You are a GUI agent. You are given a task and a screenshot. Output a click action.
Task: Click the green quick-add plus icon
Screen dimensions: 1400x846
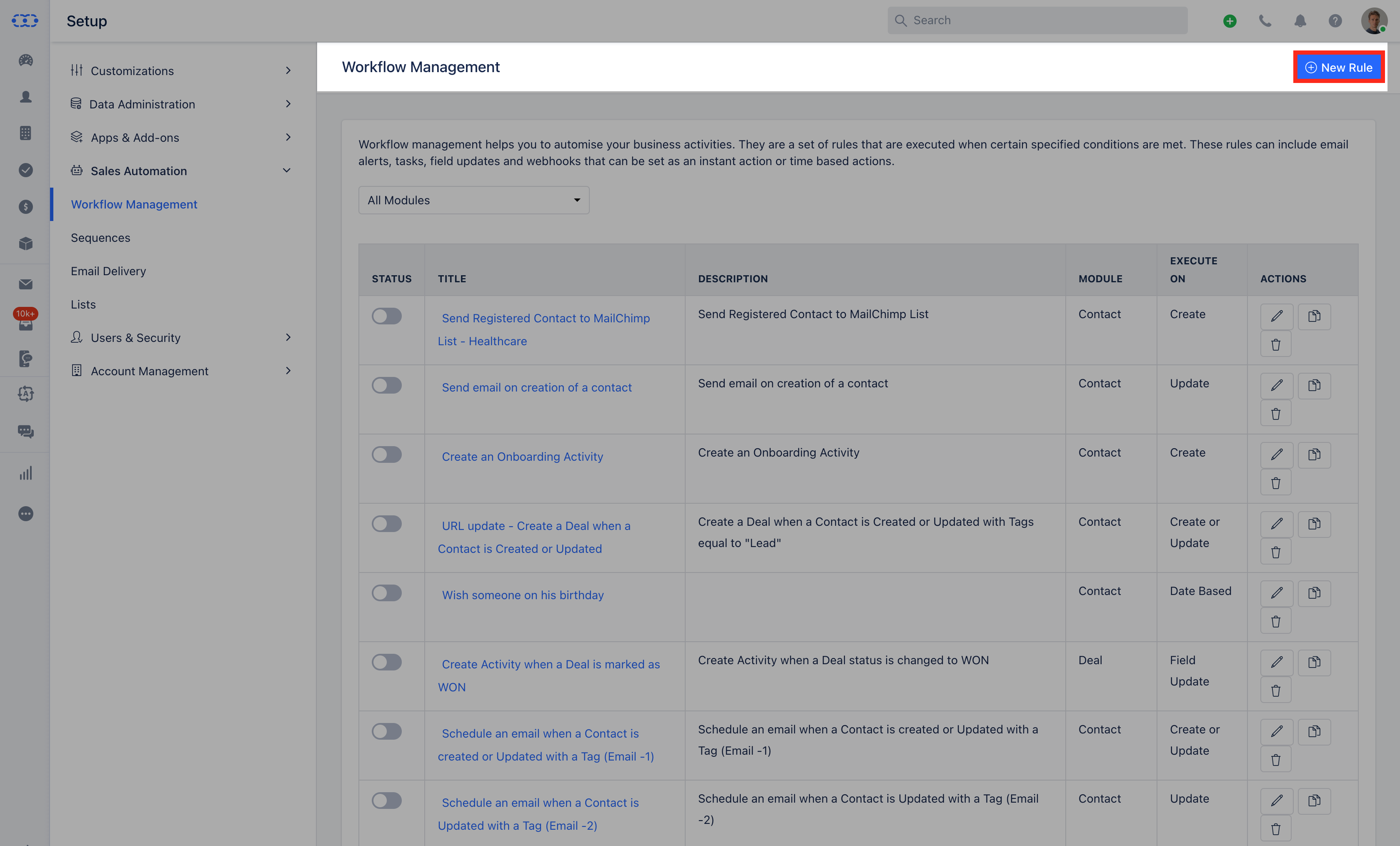[1230, 21]
